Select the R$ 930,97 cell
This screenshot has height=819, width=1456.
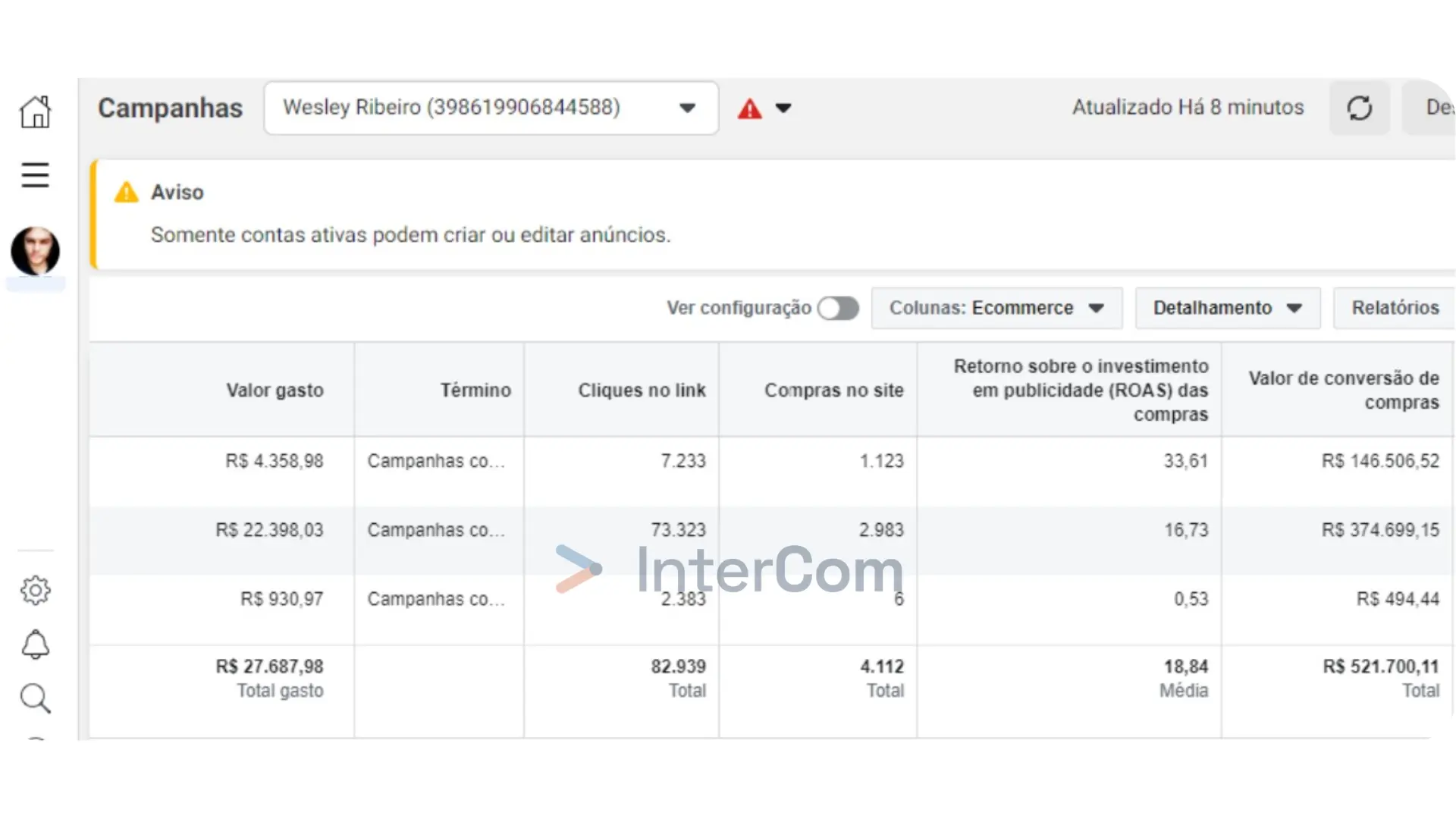(282, 599)
